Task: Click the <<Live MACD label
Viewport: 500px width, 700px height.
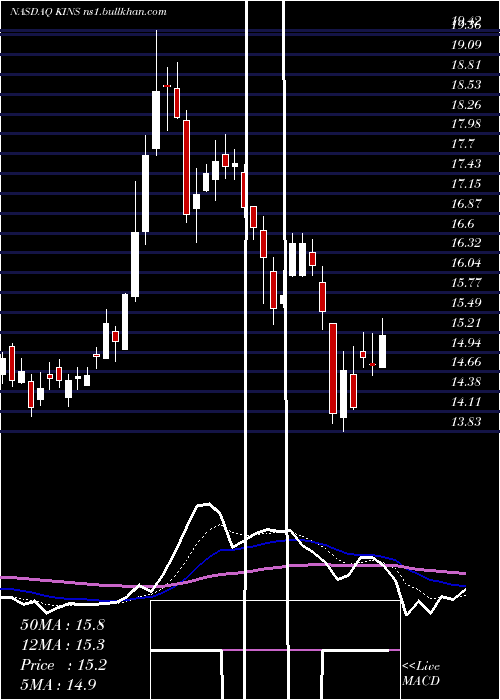Action: (x=421, y=673)
